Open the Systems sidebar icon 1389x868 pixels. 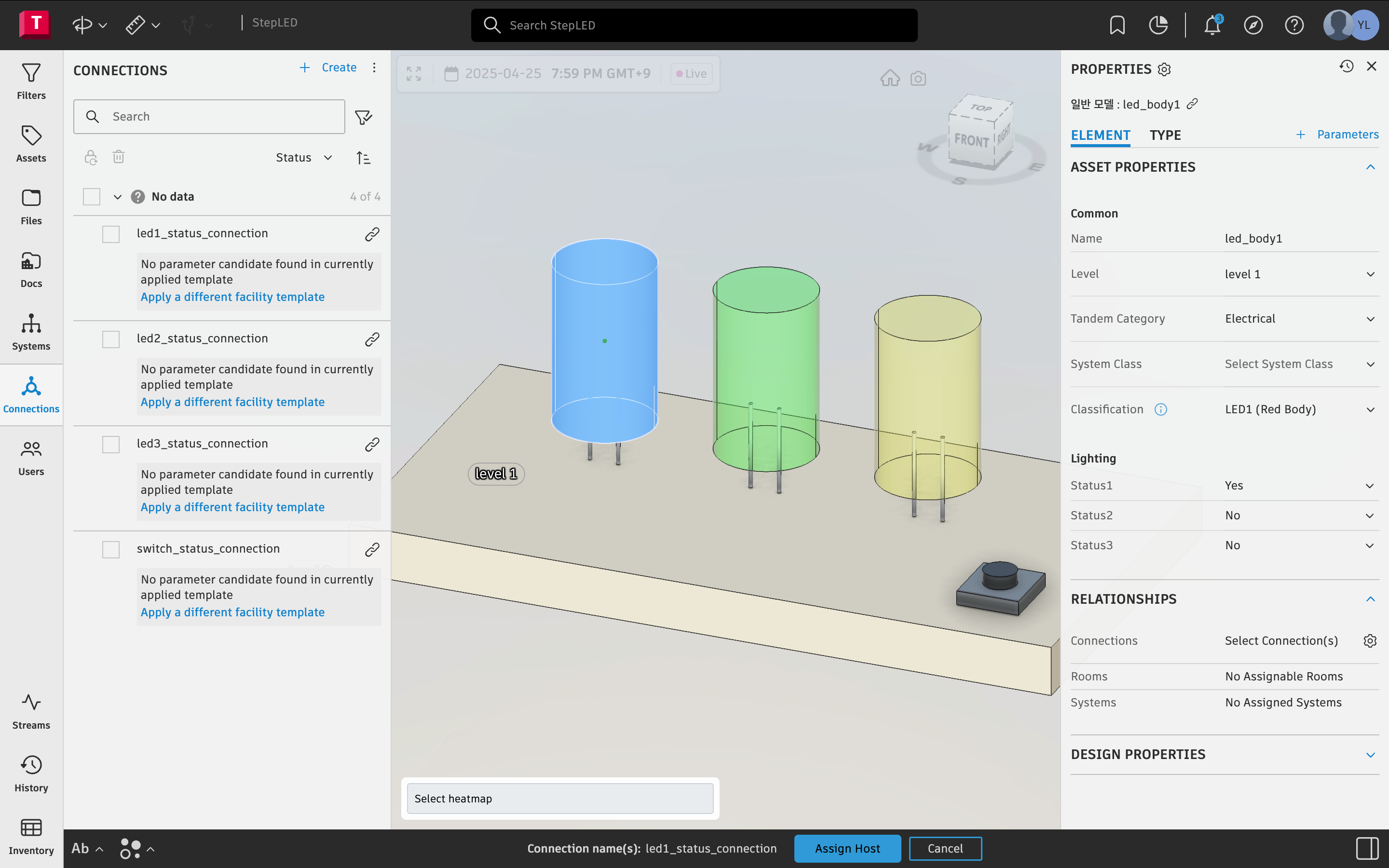[x=31, y=332]
